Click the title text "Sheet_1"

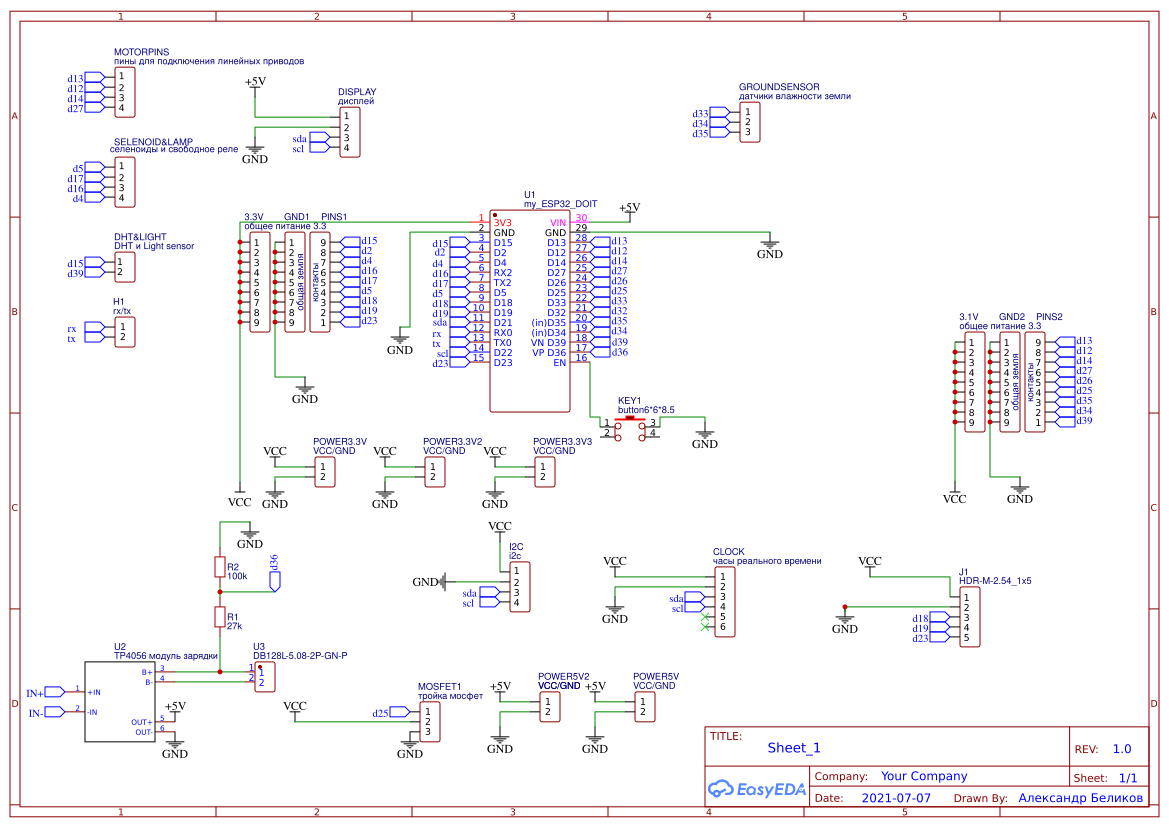click(x=794, y=748)
